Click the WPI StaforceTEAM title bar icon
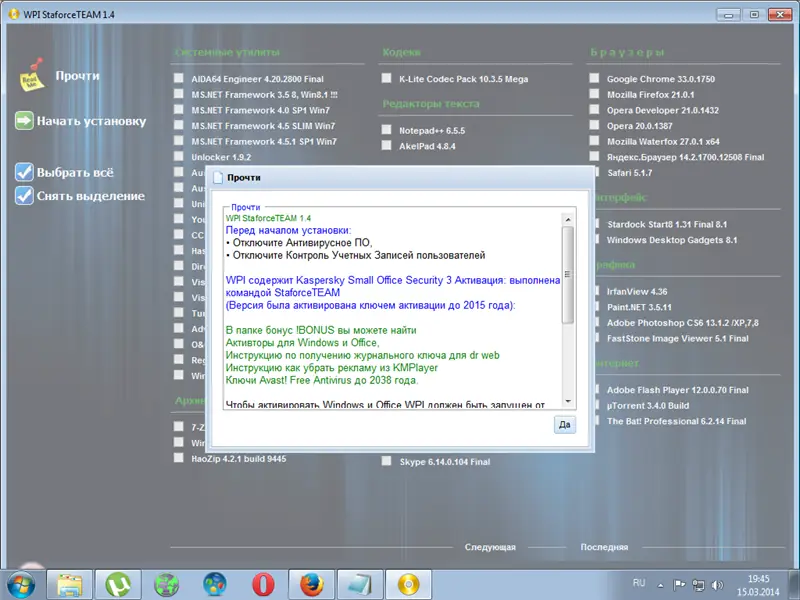Image resolution: width=800 pixels, height=600 pixels. [x=14, y=14]
